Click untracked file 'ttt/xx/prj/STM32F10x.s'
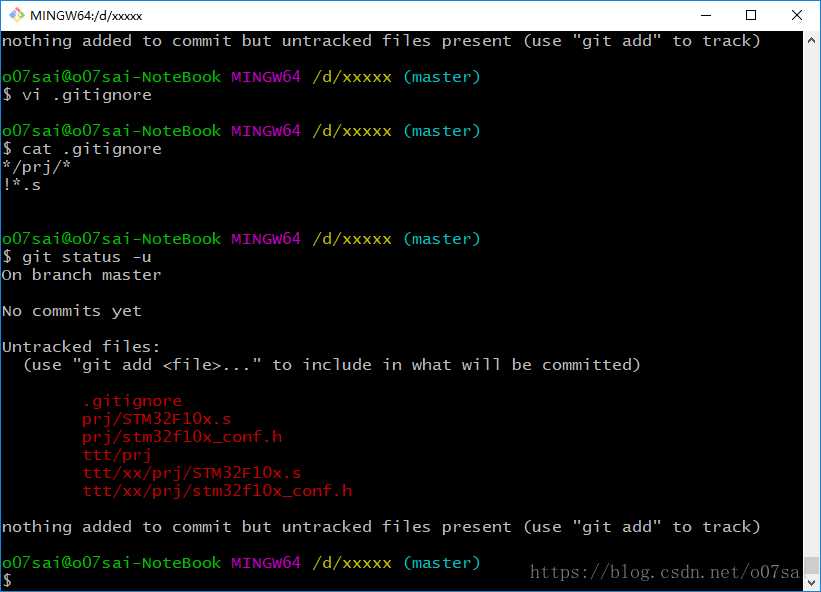 [x=192, y=473]
